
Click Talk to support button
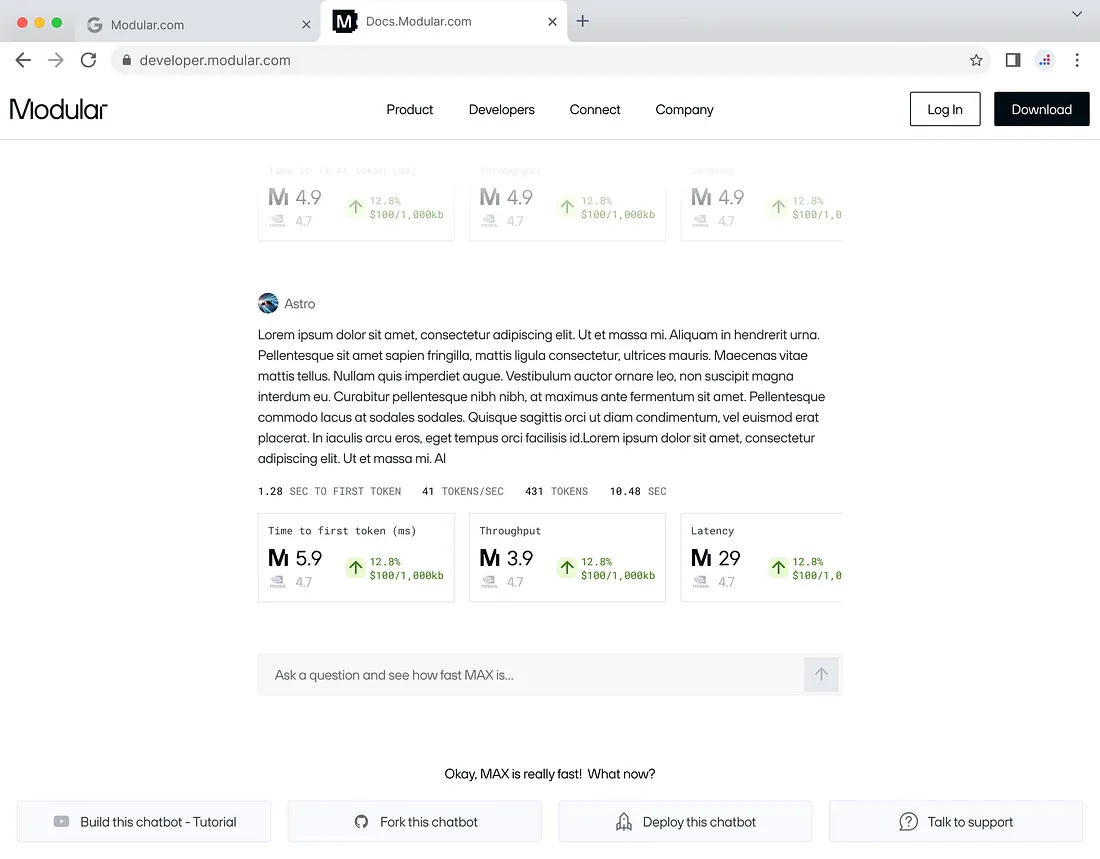pyautogui.click(x=956, y=822)
